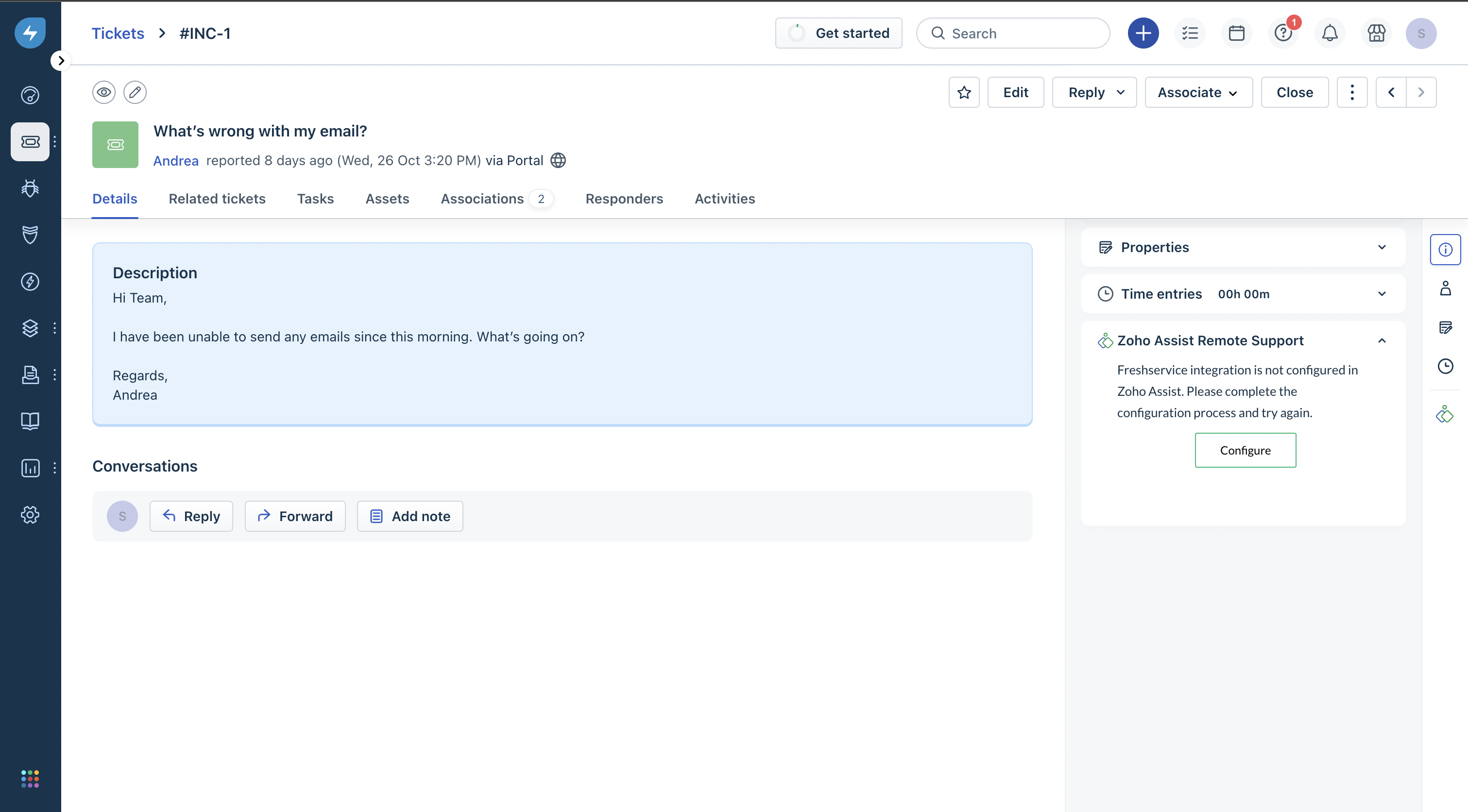The width and height of the screenshot is (1468, 812).
Task: Open the Admin settings gear in sidebar
Action: tap(30, 515)
